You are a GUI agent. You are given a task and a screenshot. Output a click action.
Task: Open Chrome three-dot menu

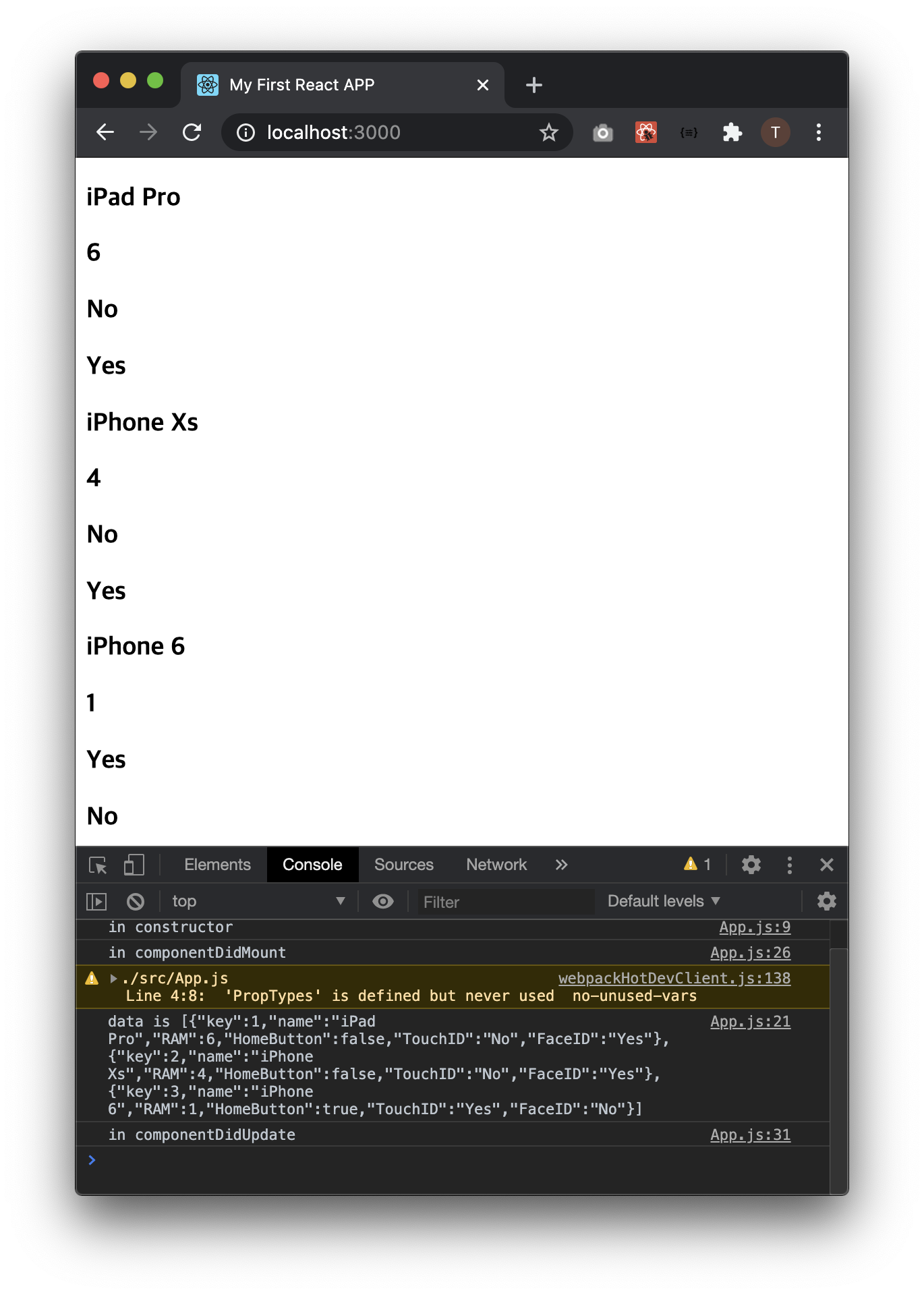(819, 132)
